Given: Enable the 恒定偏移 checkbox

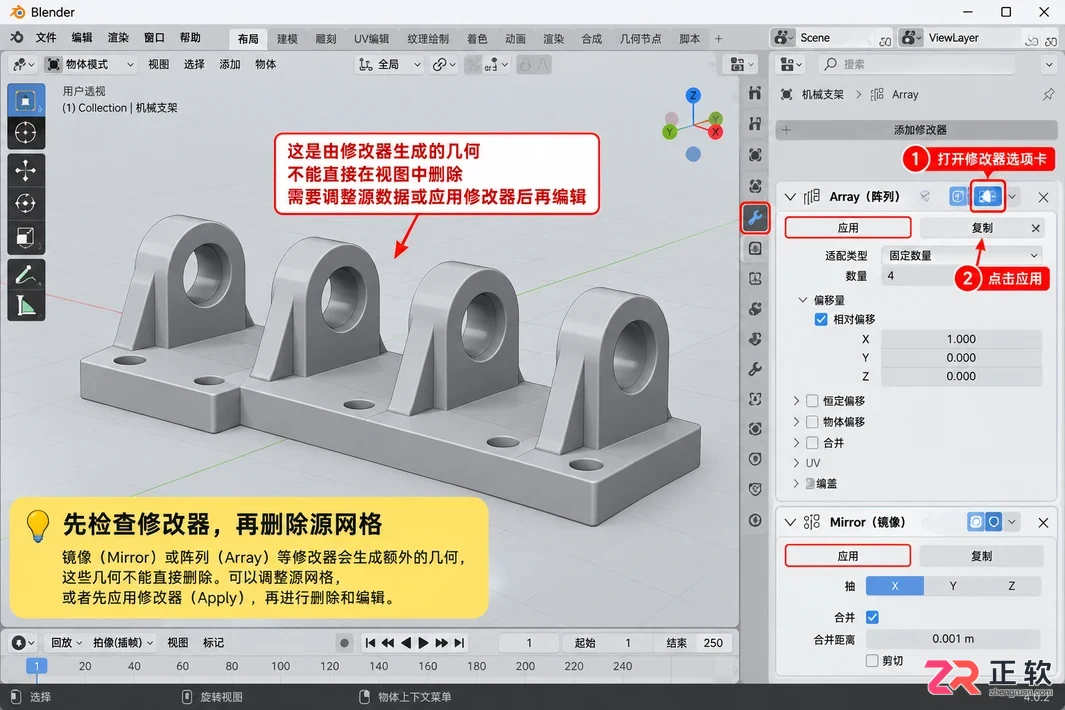Looking at the screenshot, I should [x=812, y=401].
